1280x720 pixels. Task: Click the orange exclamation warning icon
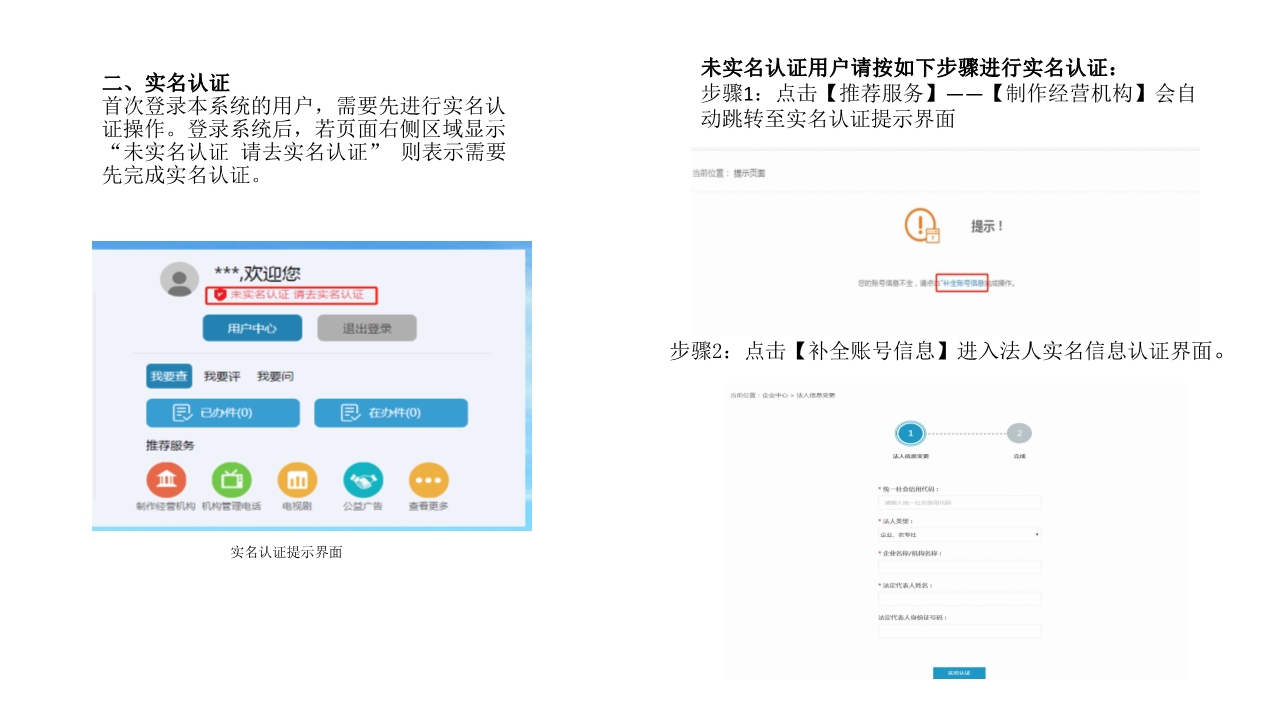click(922, 226)
